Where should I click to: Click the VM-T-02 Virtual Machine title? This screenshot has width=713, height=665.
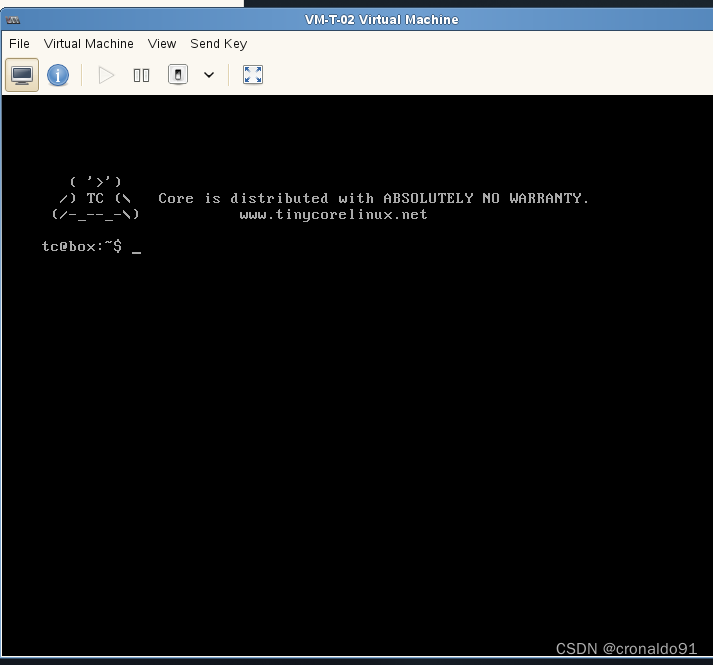coord(382,20)
